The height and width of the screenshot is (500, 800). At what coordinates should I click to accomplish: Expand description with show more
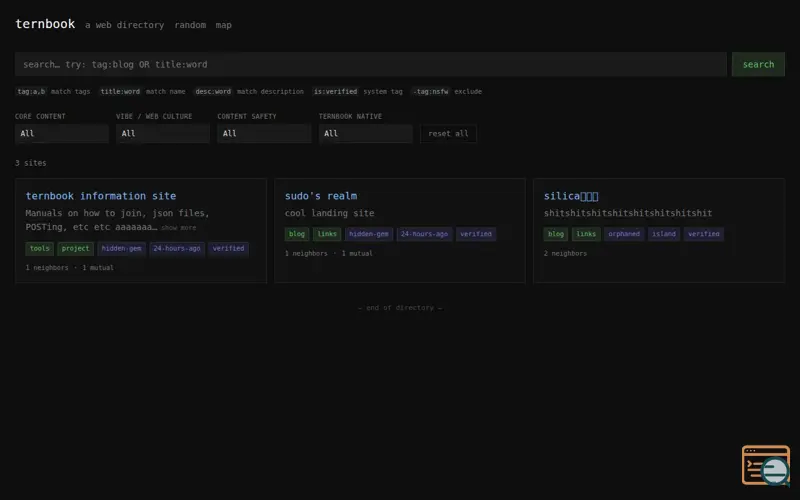point(179,228)
